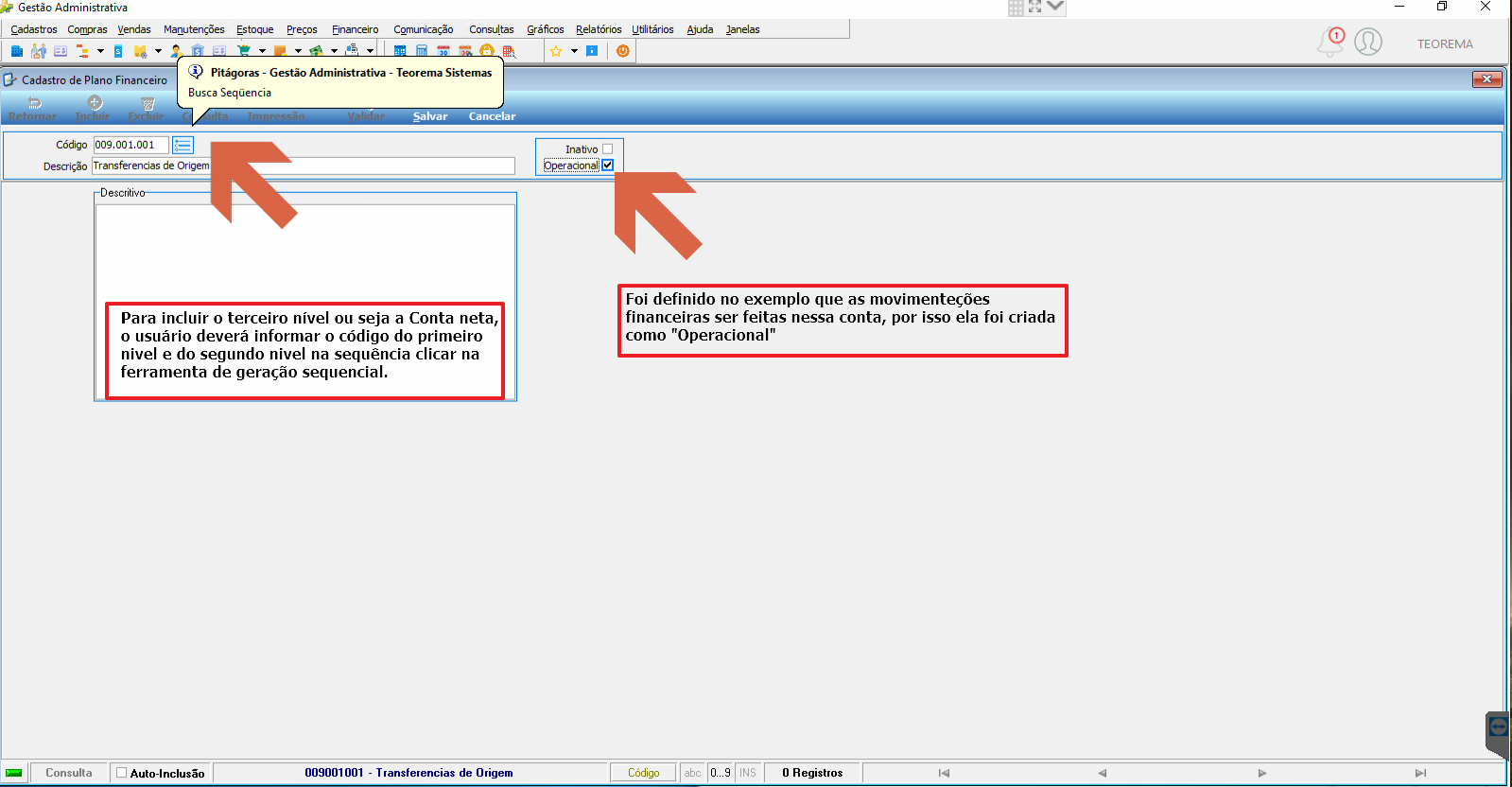Viewport: 1512px width, 787px height.
Task: Enable the Inativo checkbox
Action: (607, 149)
